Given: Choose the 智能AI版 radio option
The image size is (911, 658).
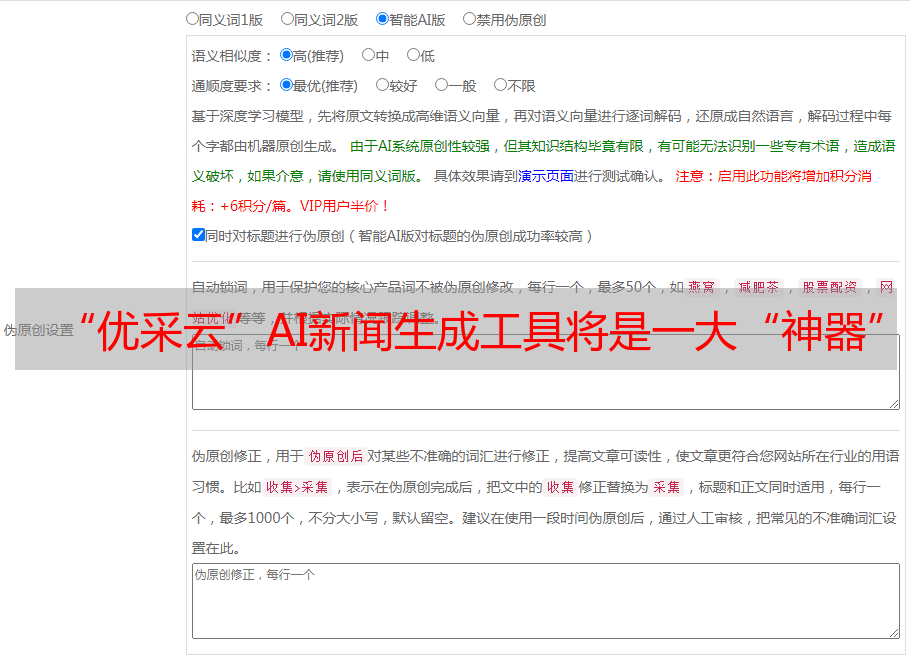Looking at the screenshot, I should click(382, 19).
